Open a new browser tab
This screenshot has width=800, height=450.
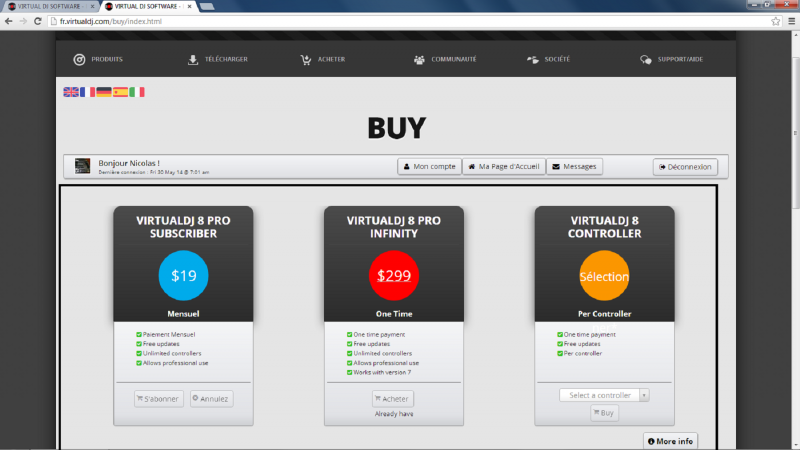pyautogui.click(x=207, y=6)
